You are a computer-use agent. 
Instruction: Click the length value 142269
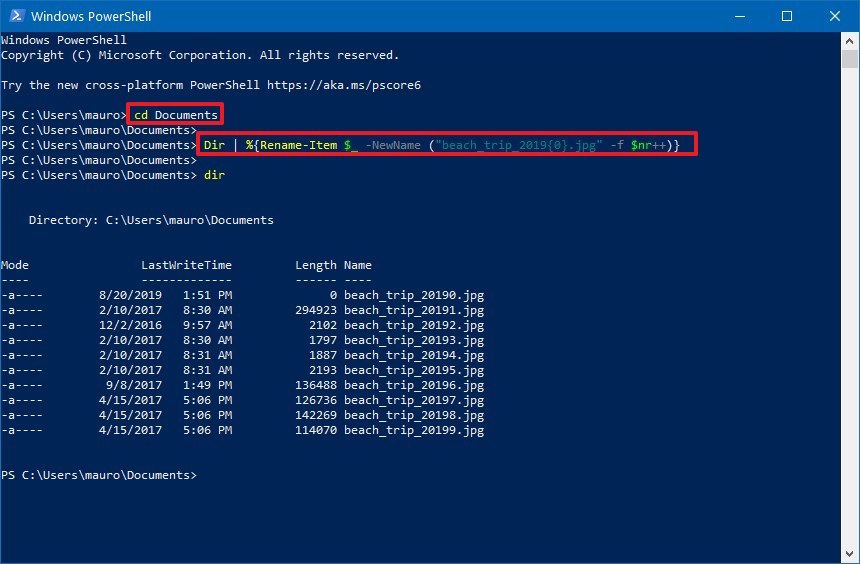tap(316, 415)
